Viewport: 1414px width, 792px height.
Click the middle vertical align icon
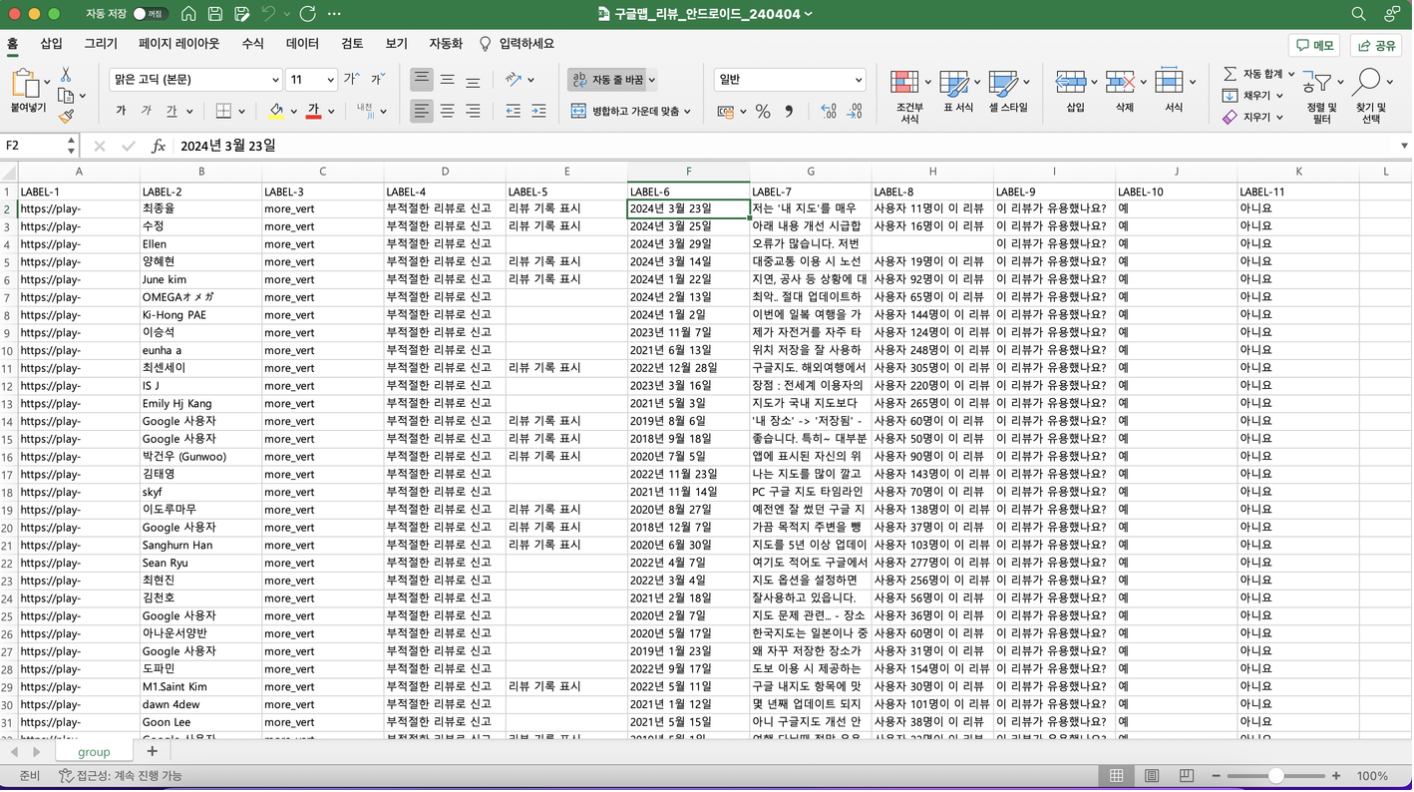tap(447, 79)
